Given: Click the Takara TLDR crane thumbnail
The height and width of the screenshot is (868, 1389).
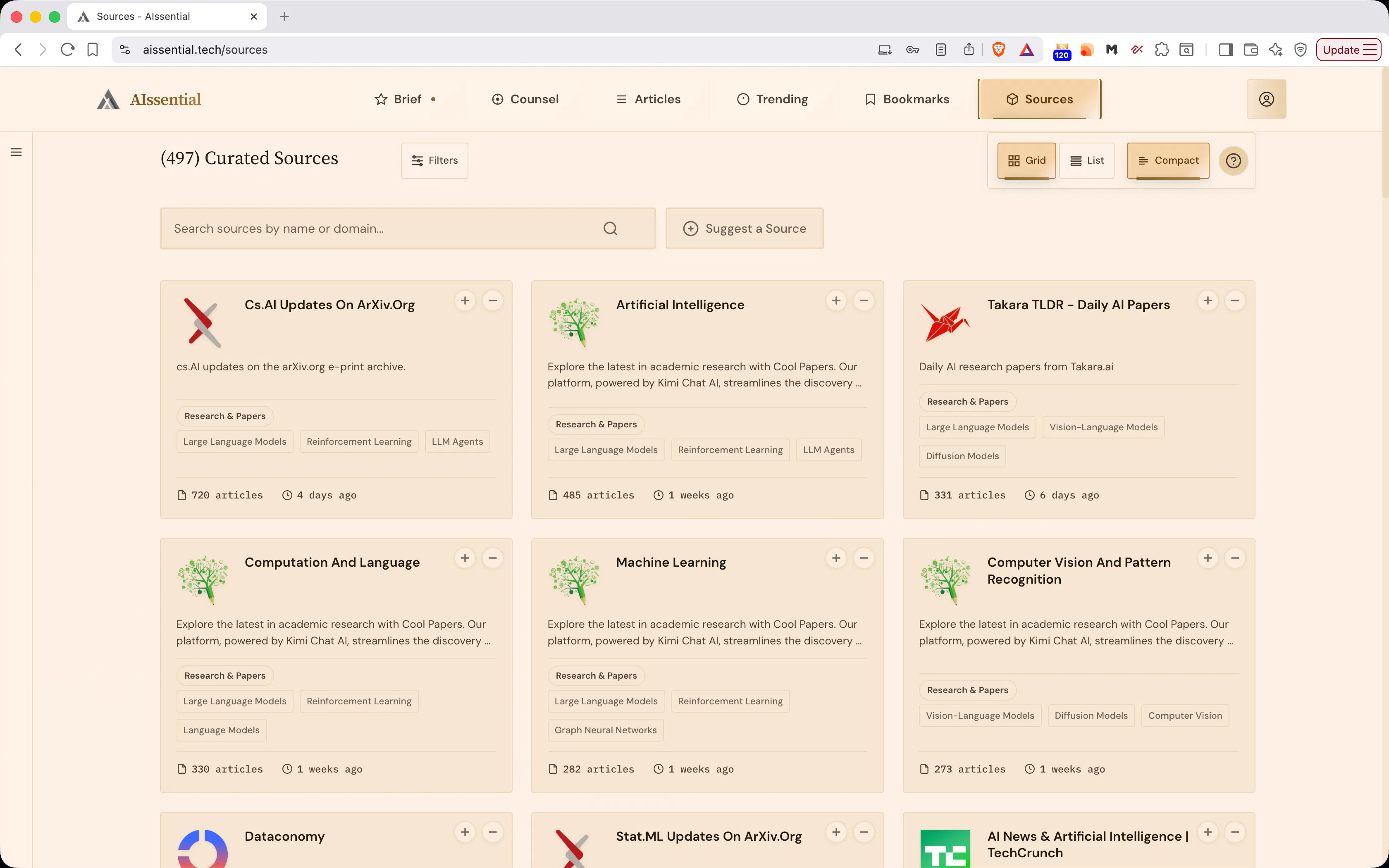Looking at the screenshot, I should point(945,323).
